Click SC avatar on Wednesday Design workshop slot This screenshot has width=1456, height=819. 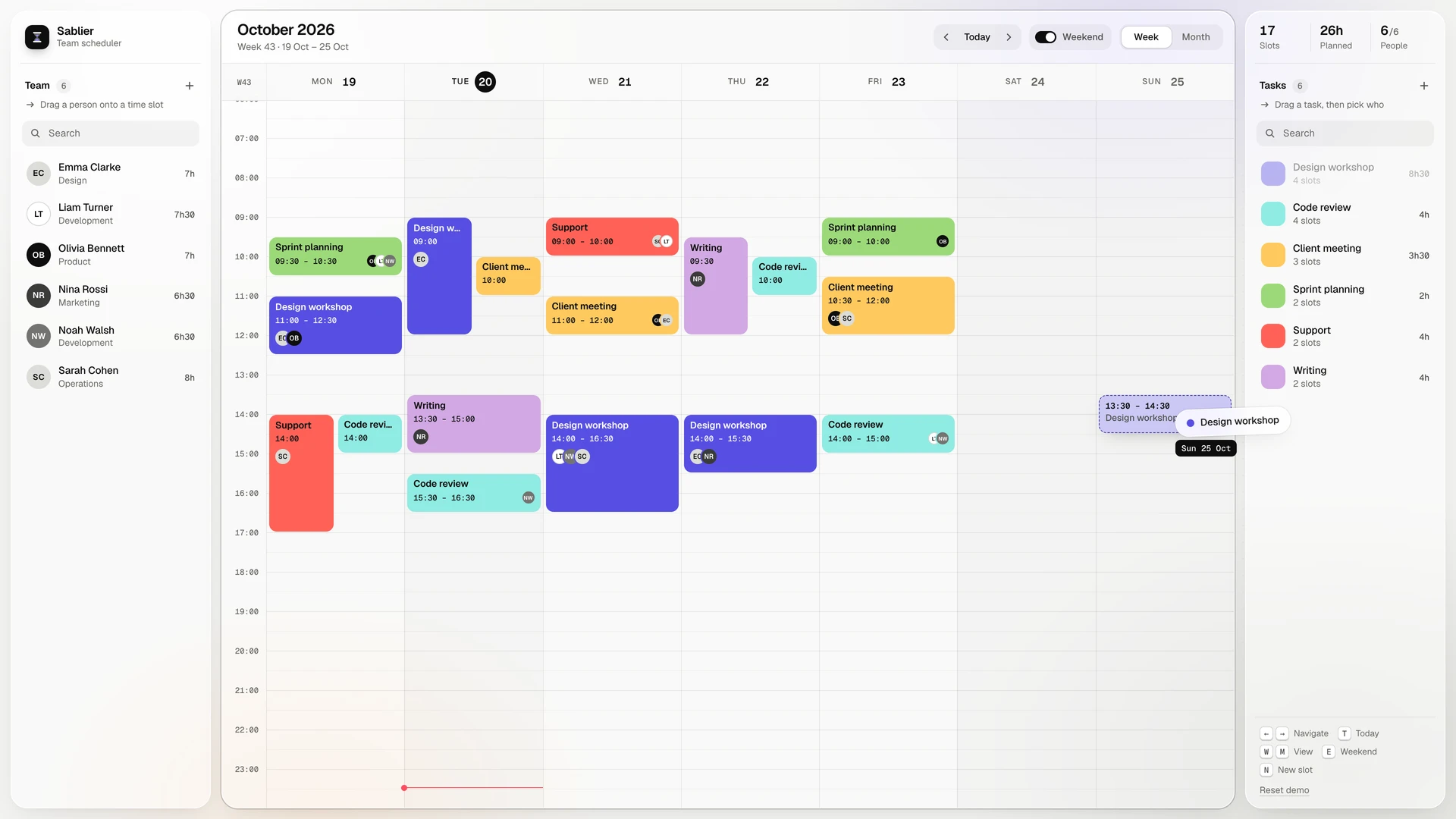[582, 457]
